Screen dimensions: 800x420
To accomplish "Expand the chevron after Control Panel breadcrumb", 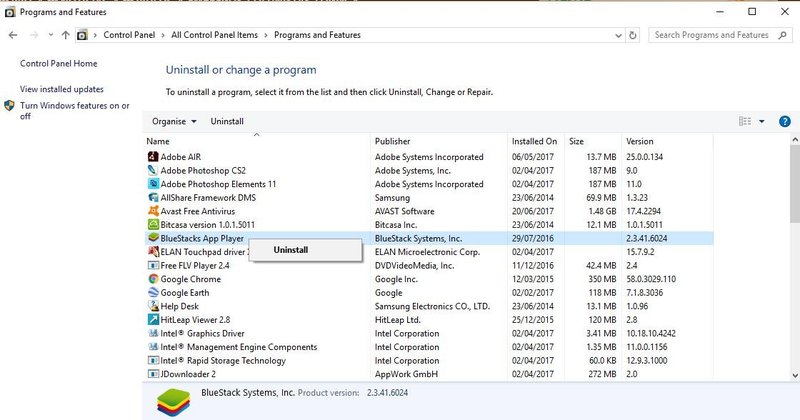I will click(x=163, y=35).
